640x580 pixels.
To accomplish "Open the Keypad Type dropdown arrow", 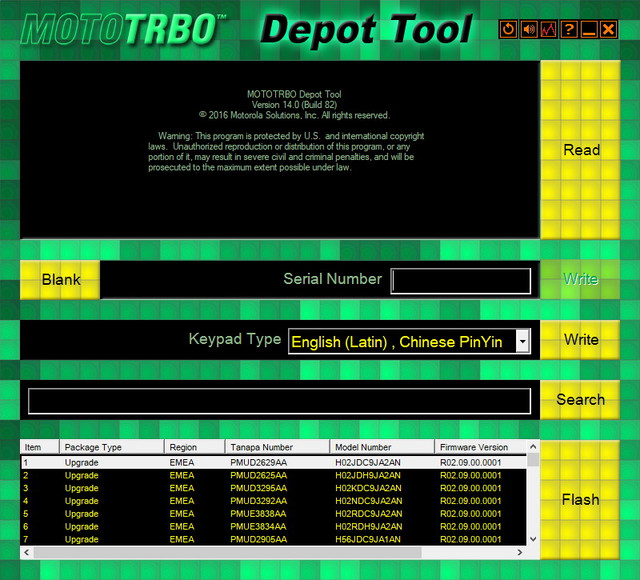I will 522,341.
